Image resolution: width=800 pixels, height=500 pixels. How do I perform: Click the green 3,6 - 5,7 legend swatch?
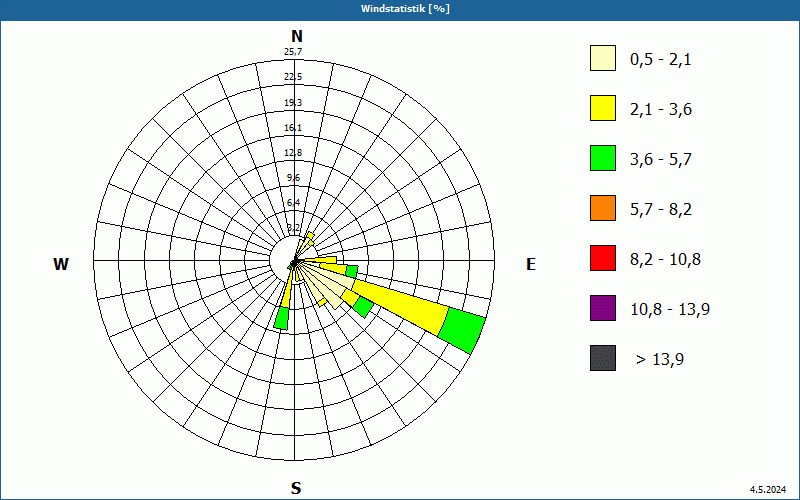click(x=603, y=158)
